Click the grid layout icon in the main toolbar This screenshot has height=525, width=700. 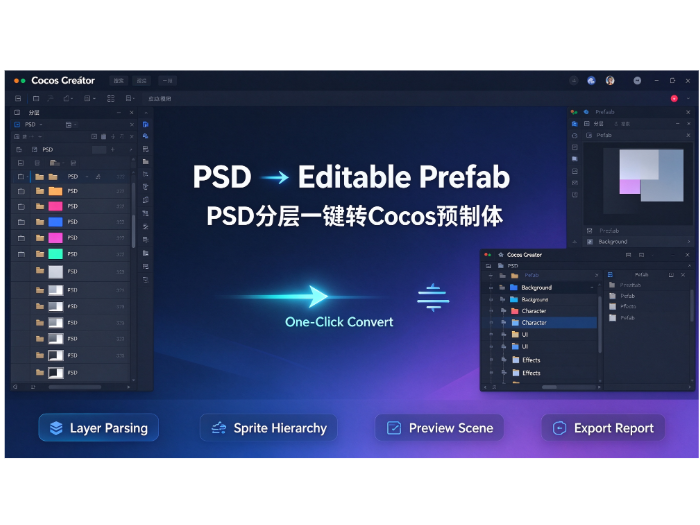[111, 98]
